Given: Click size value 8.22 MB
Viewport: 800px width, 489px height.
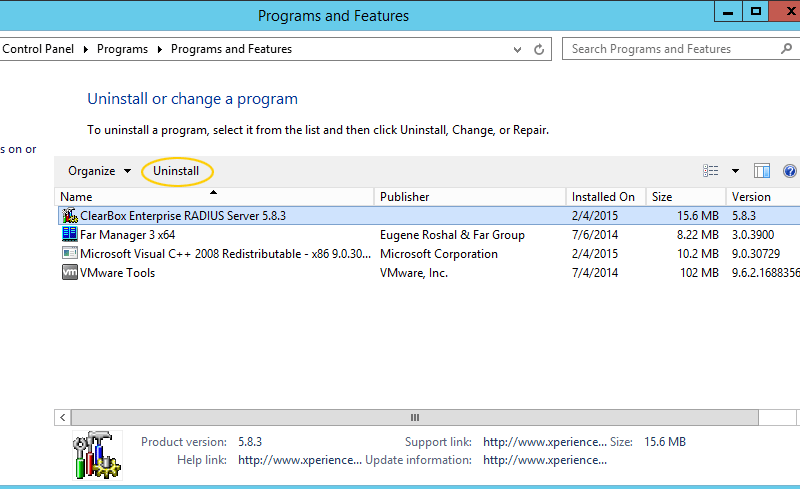Looking at the screenshot, I should point(697,235).
